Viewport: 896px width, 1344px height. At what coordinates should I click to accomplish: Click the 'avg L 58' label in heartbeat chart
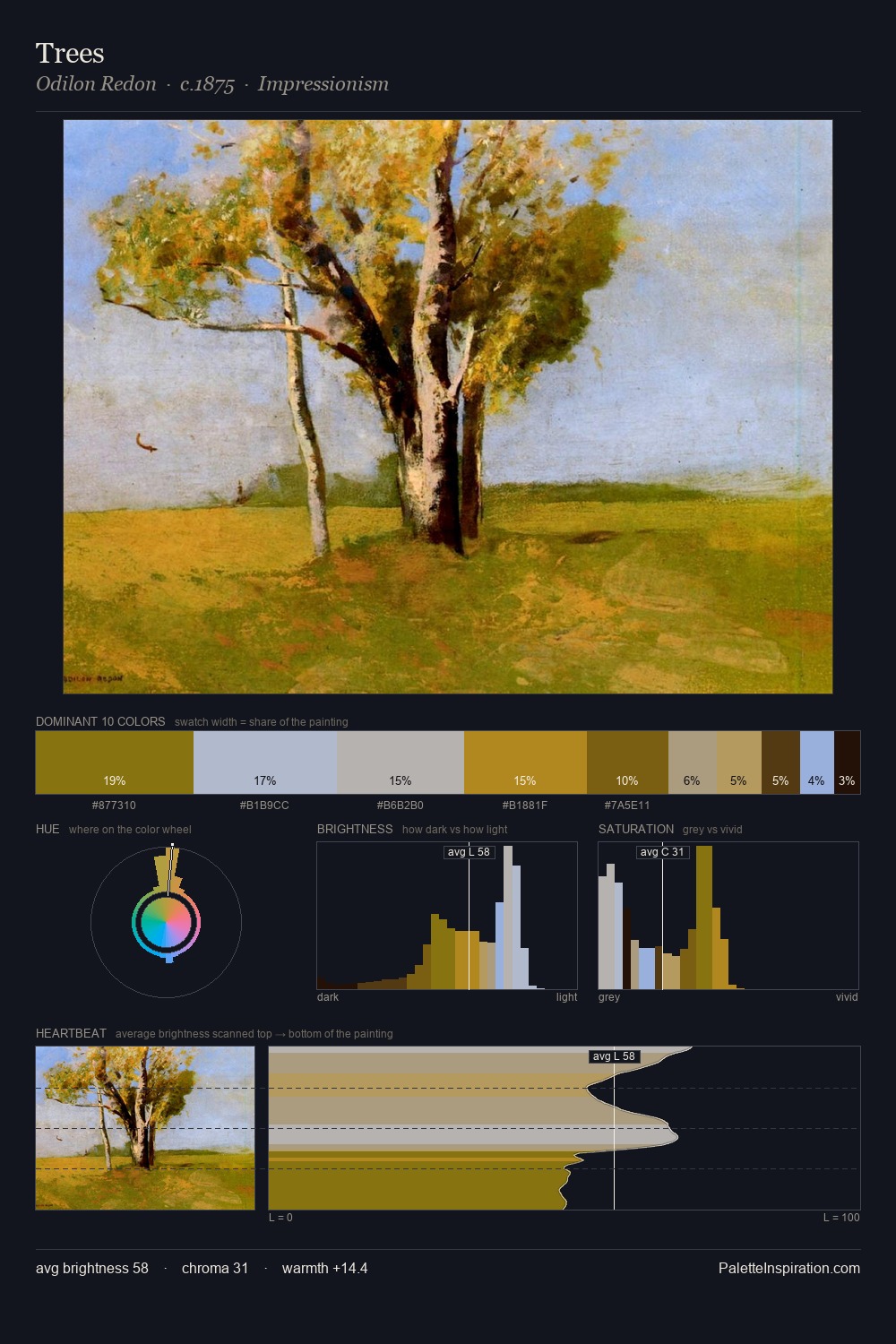(x=614, y=1056)
